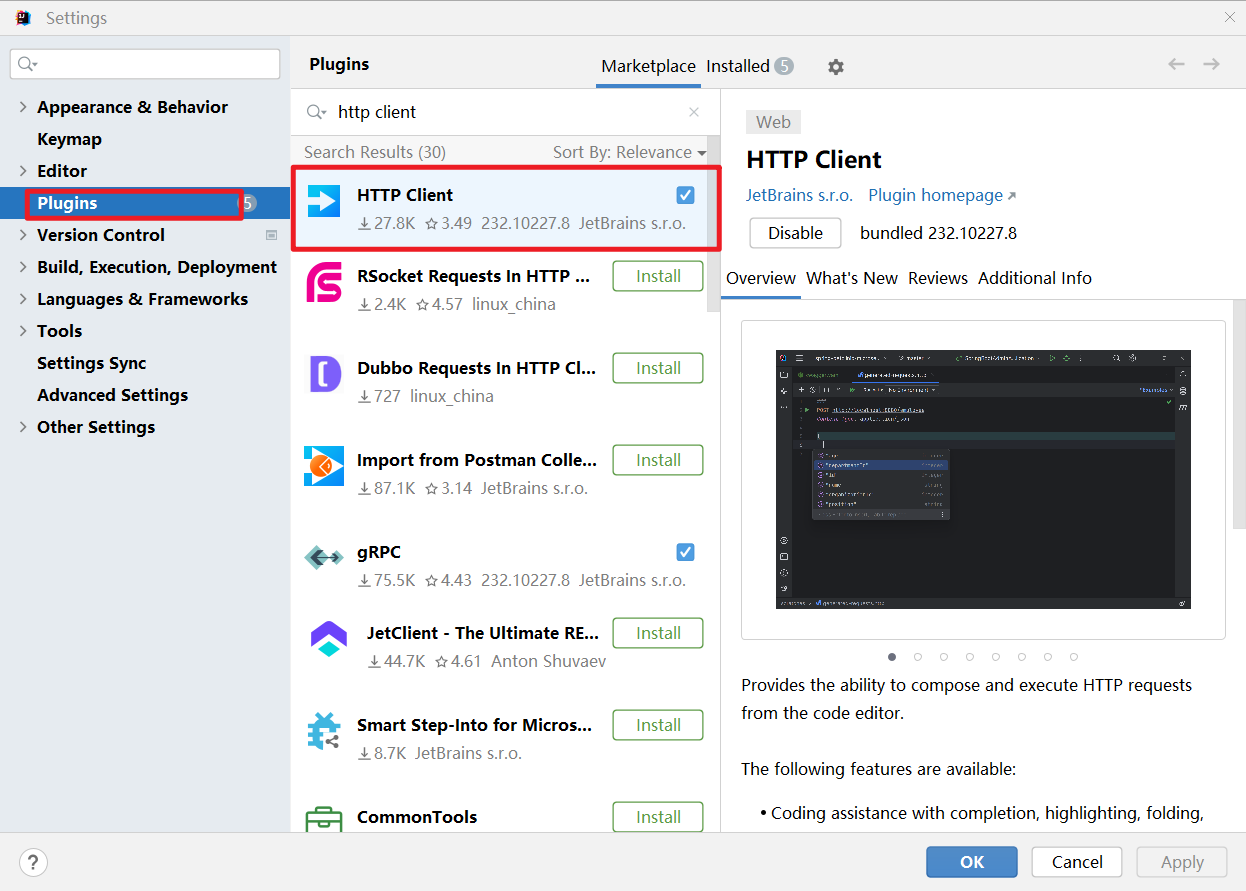The height and width of the screenshot is (891, 1246).
Task: Expand Languages & Frameworks node
Action: click(x=23, y=299)
